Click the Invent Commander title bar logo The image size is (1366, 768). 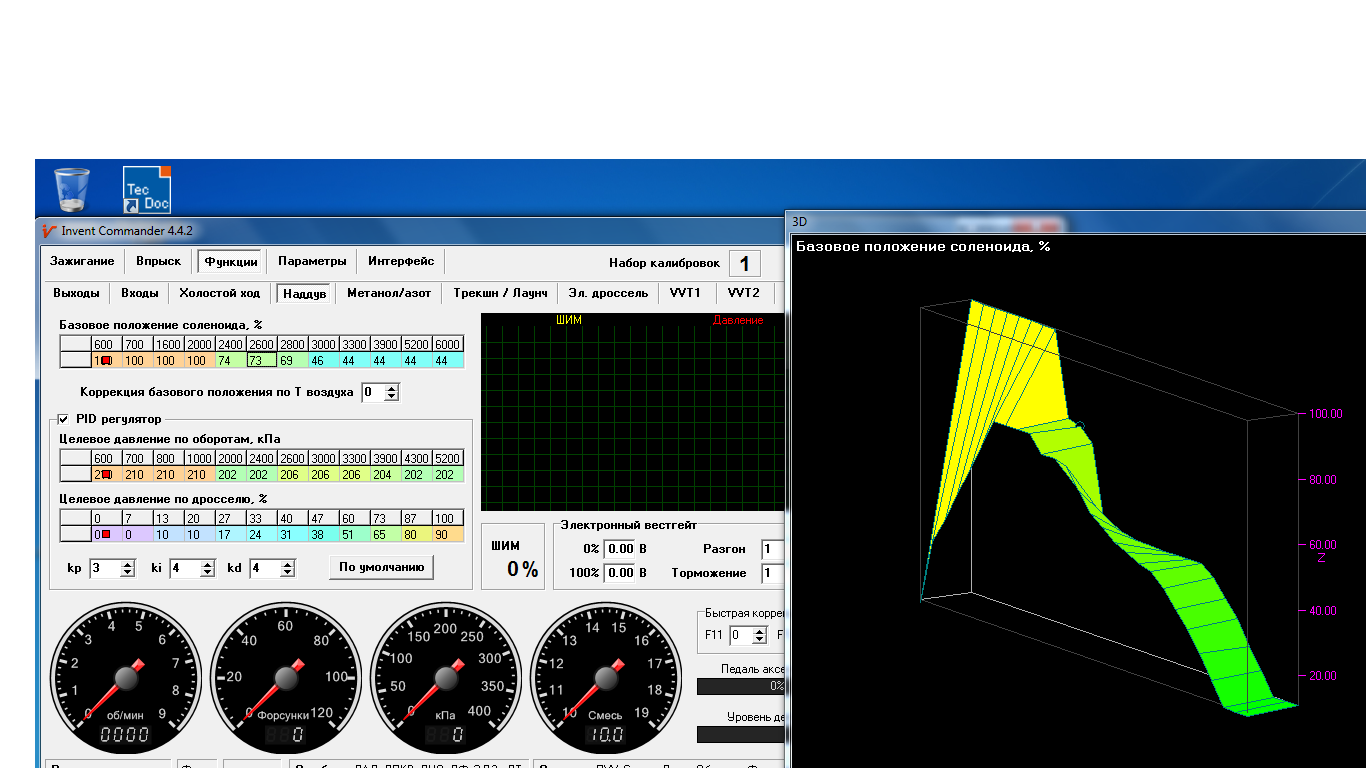click(48, 230)
